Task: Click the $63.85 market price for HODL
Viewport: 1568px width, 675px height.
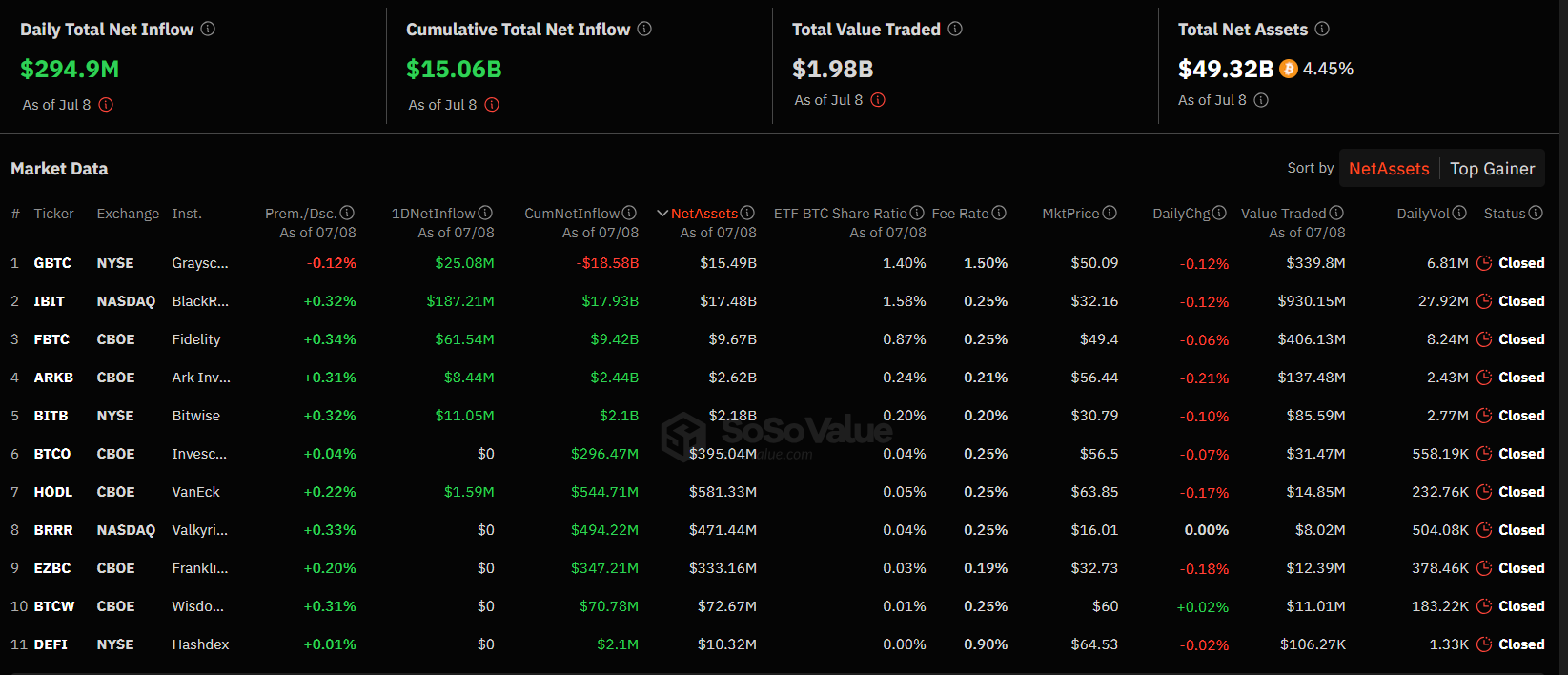Action: point(1094,492)
